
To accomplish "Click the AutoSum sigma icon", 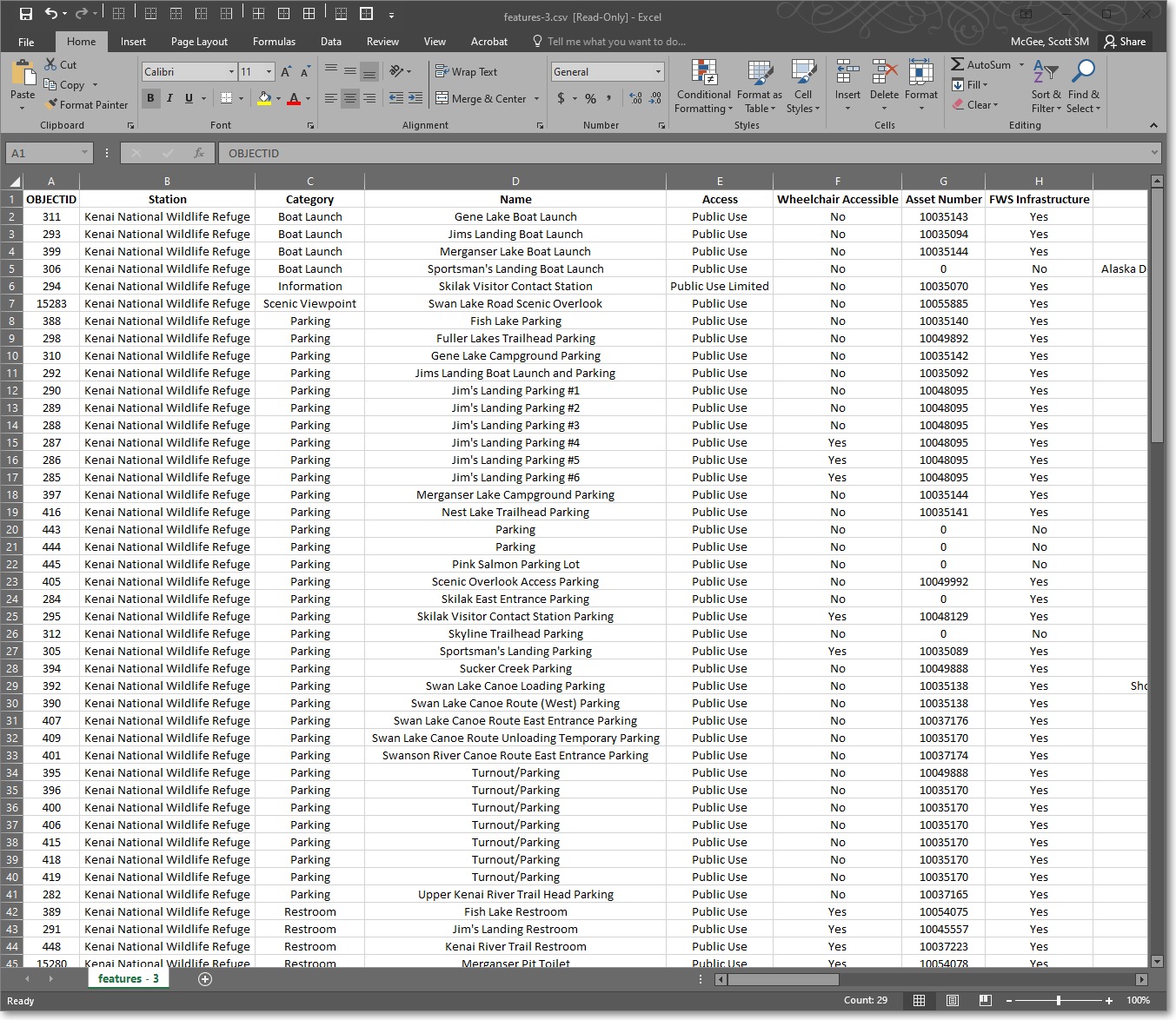I will pos(957,64).
